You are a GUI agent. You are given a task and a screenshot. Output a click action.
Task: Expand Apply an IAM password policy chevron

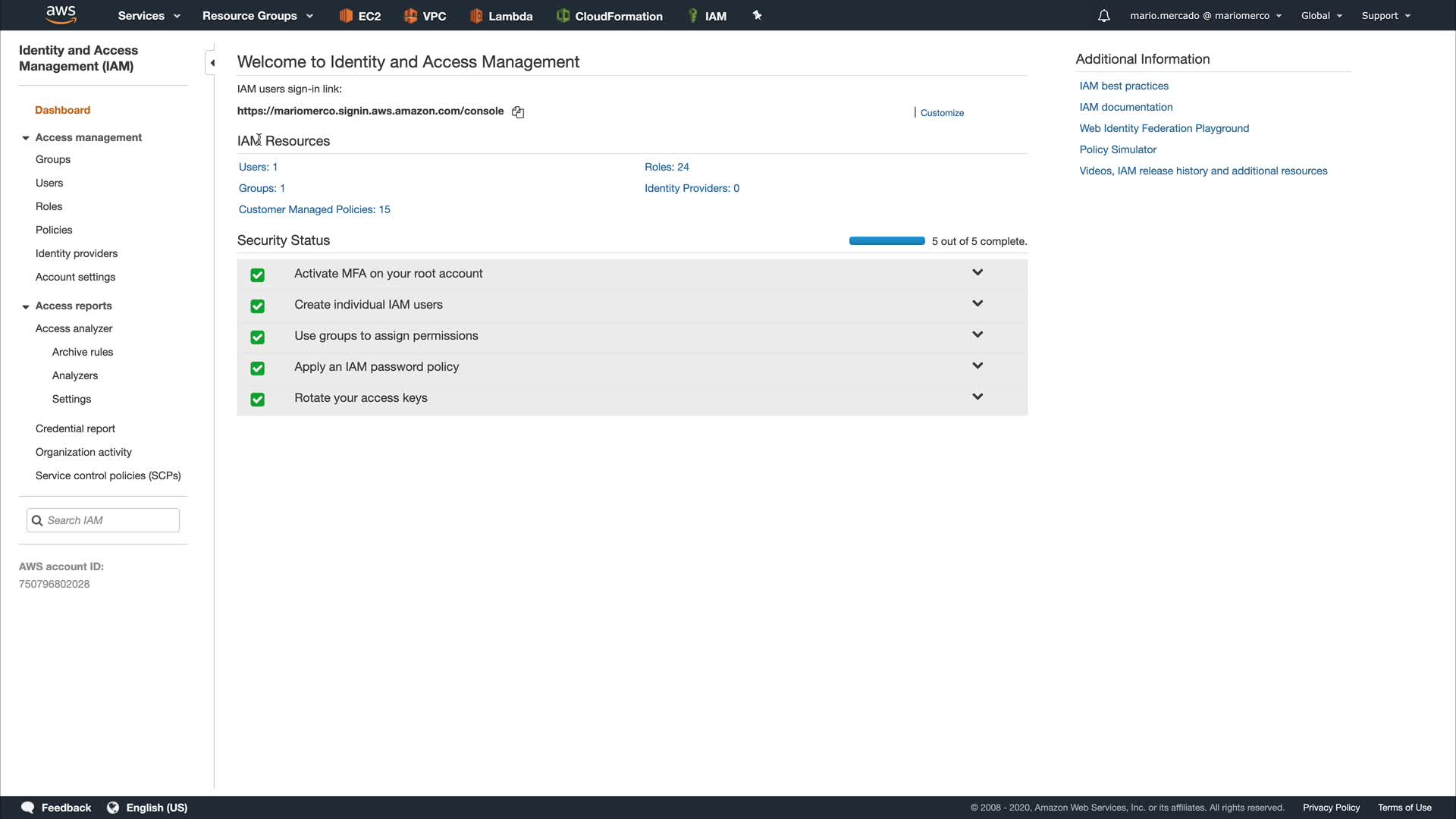coord(977,366)
